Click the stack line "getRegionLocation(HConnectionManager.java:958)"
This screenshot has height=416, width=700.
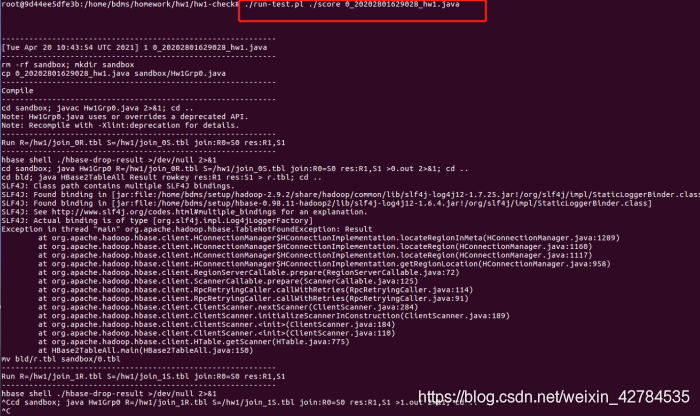click(x=325, y=264)
